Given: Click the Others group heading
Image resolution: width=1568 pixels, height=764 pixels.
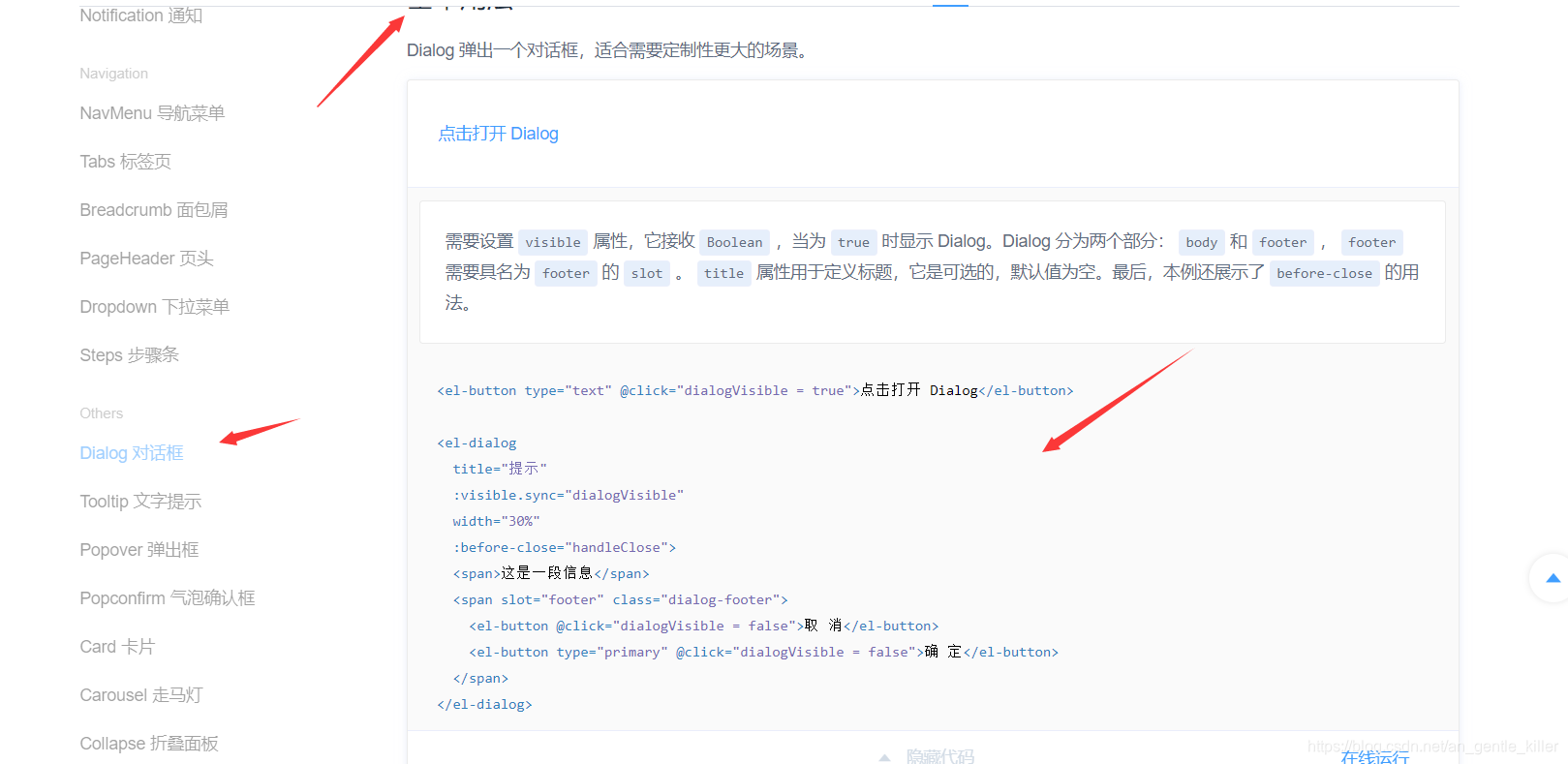Looking at the screenshot, I should point(102,413).
